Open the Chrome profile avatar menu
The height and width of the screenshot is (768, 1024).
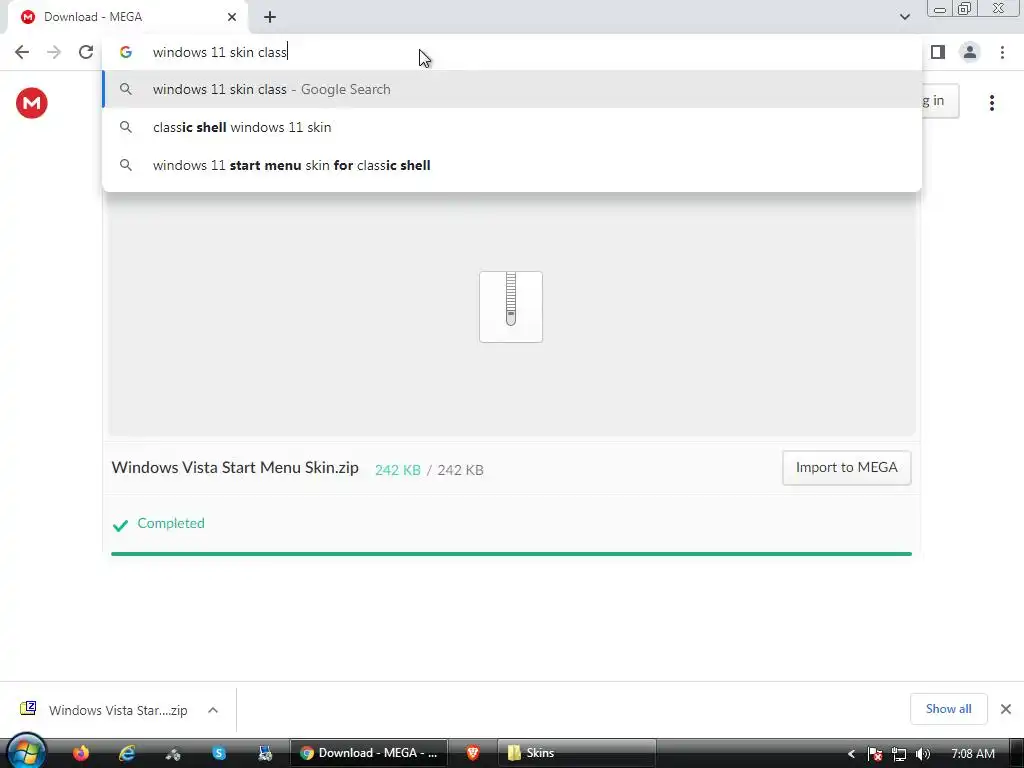[x=970, y=52]
